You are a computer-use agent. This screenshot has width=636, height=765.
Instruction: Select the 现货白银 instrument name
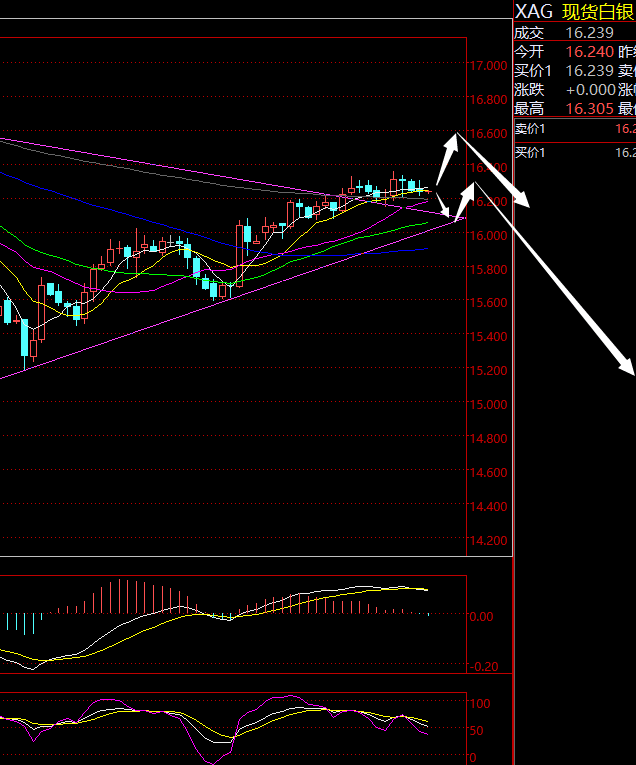pyautogui.click(x=598, y=12)
